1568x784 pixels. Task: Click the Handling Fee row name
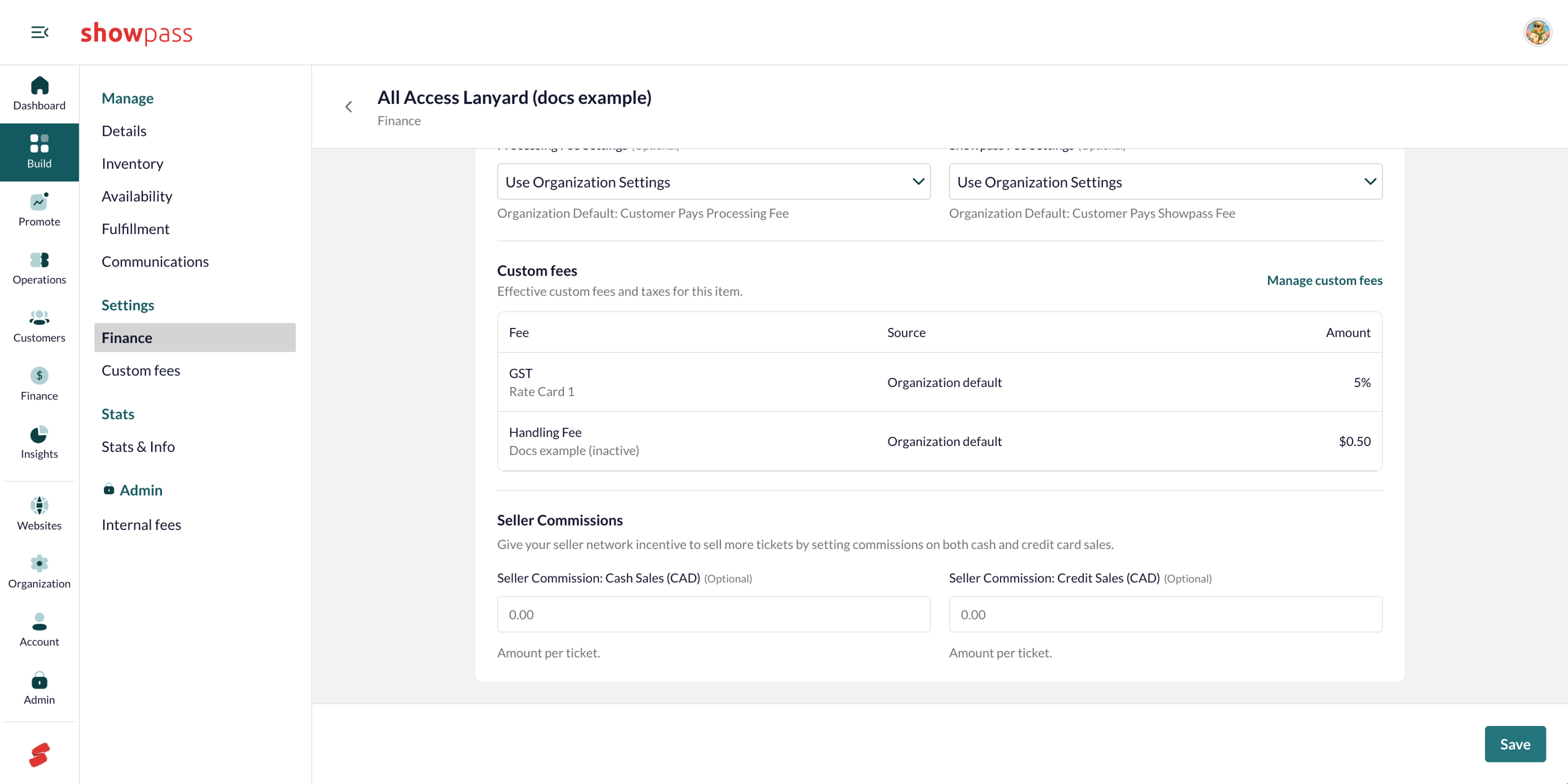tap(545, 432)
